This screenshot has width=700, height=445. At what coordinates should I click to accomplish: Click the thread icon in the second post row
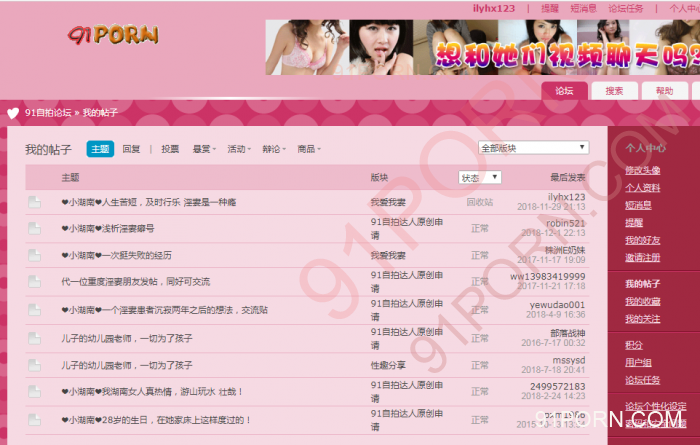[x=35, y=229]
